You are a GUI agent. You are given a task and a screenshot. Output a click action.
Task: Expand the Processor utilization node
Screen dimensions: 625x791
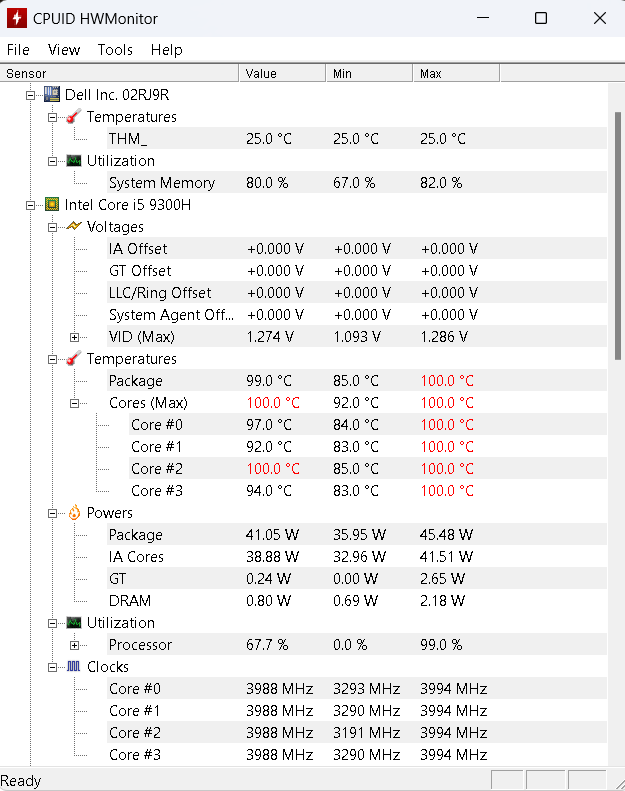pyautogui.click(x=74, y=645)
